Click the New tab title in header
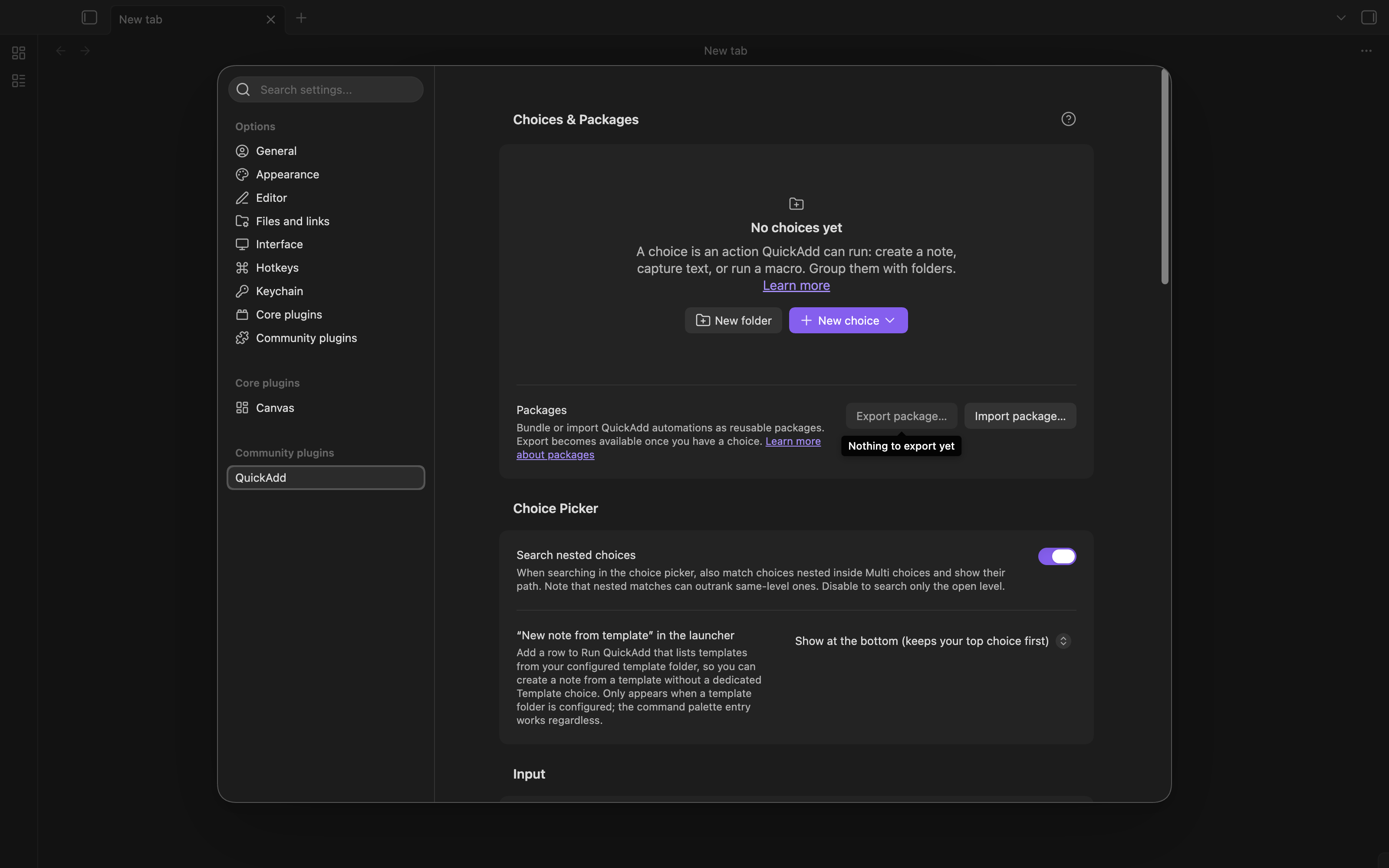 [x=725, y=51]
